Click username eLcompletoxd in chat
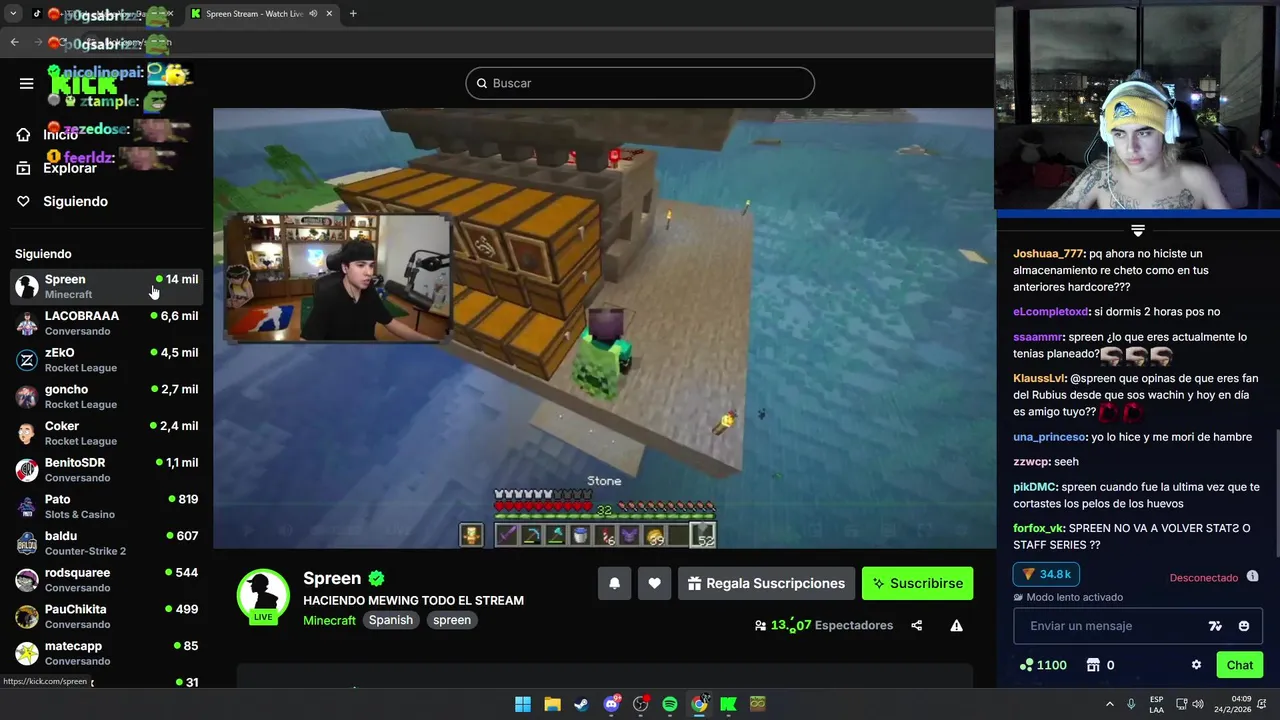Image resolution: width=1280 pixels, height=720 pixels. (x=1050, y=312)
